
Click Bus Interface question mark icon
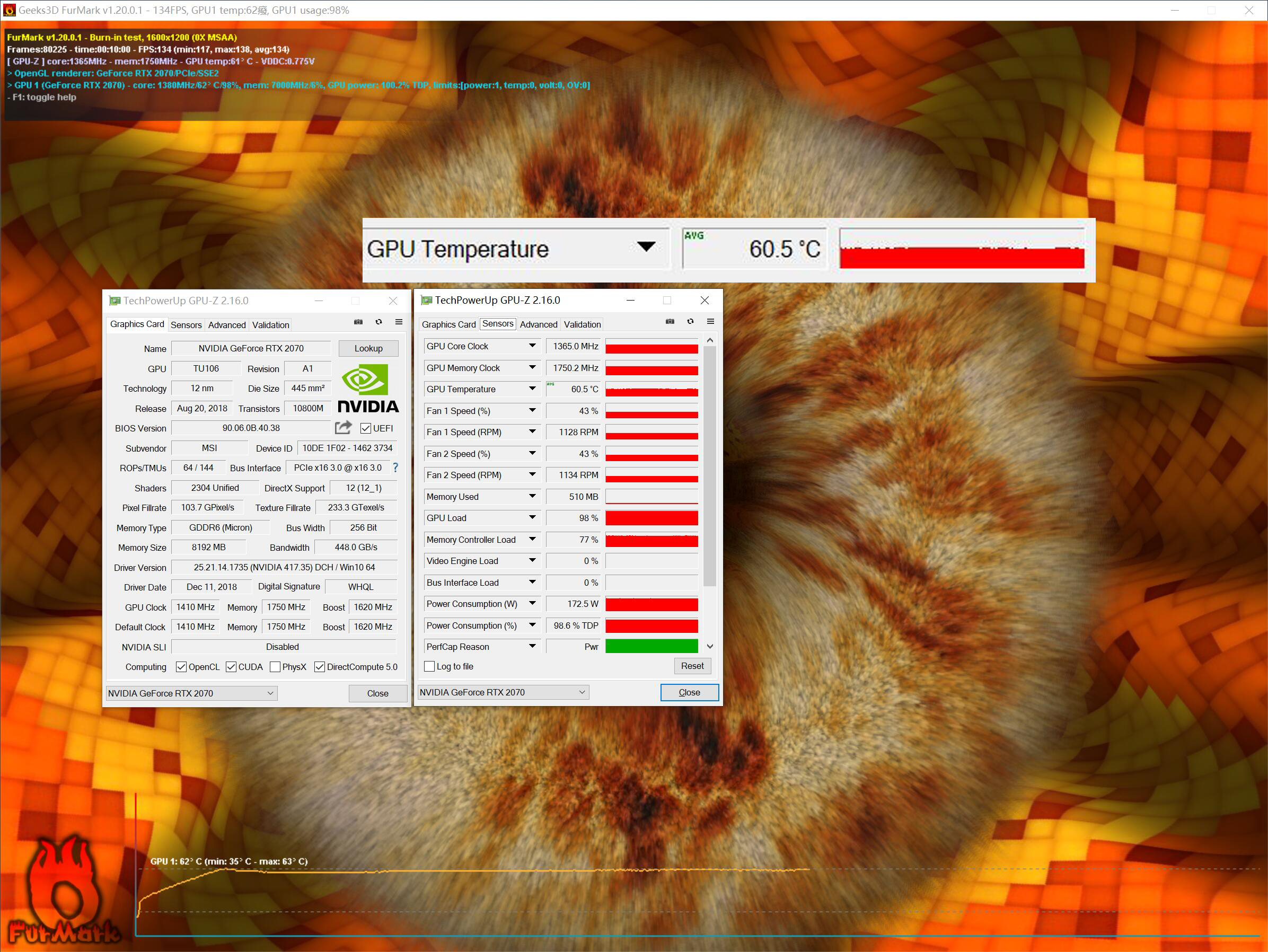click(x=395, y=468)
